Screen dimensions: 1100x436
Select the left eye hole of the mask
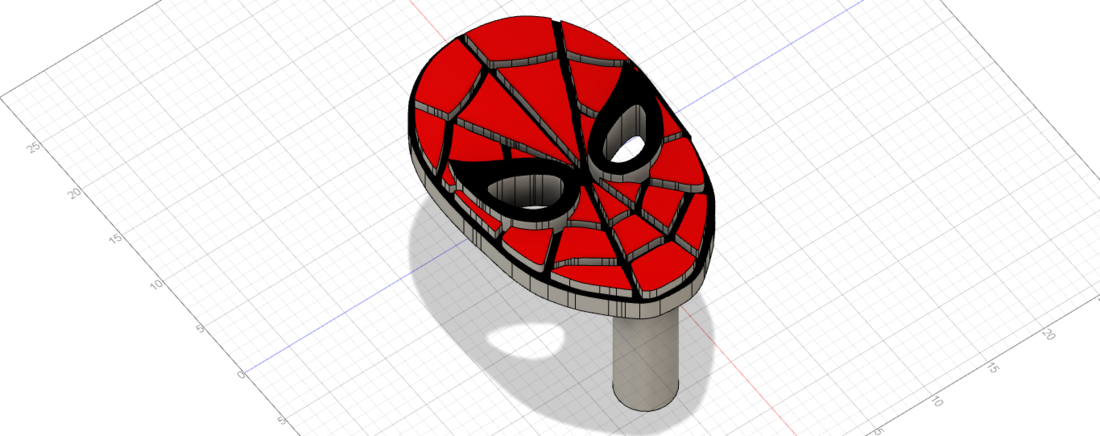point(528,193)
